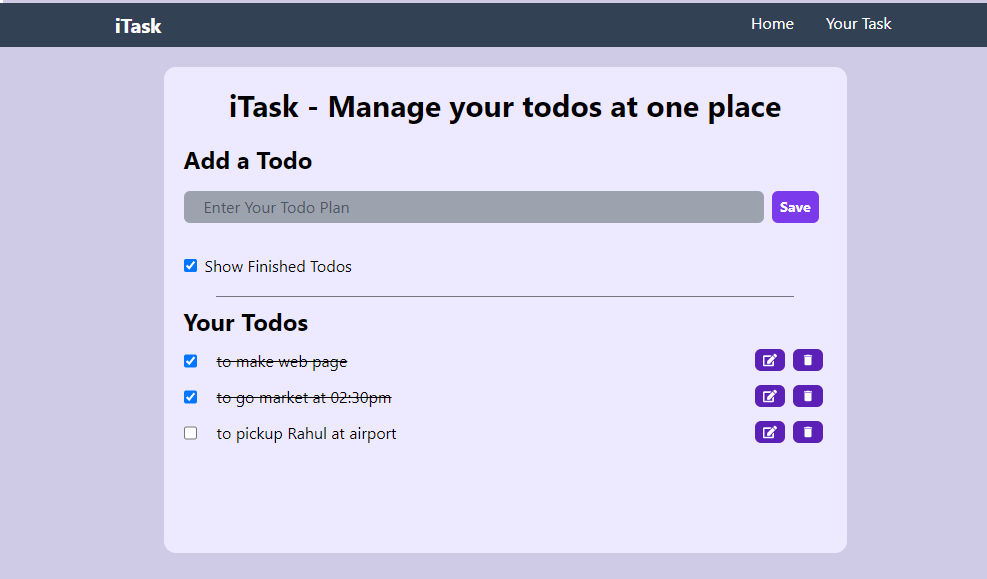Image resolution: width=987 pixels, height=579 pixels.
Task: Delete the "to pickup Rahul at airport" todo
Action: (x=807, y=432)
